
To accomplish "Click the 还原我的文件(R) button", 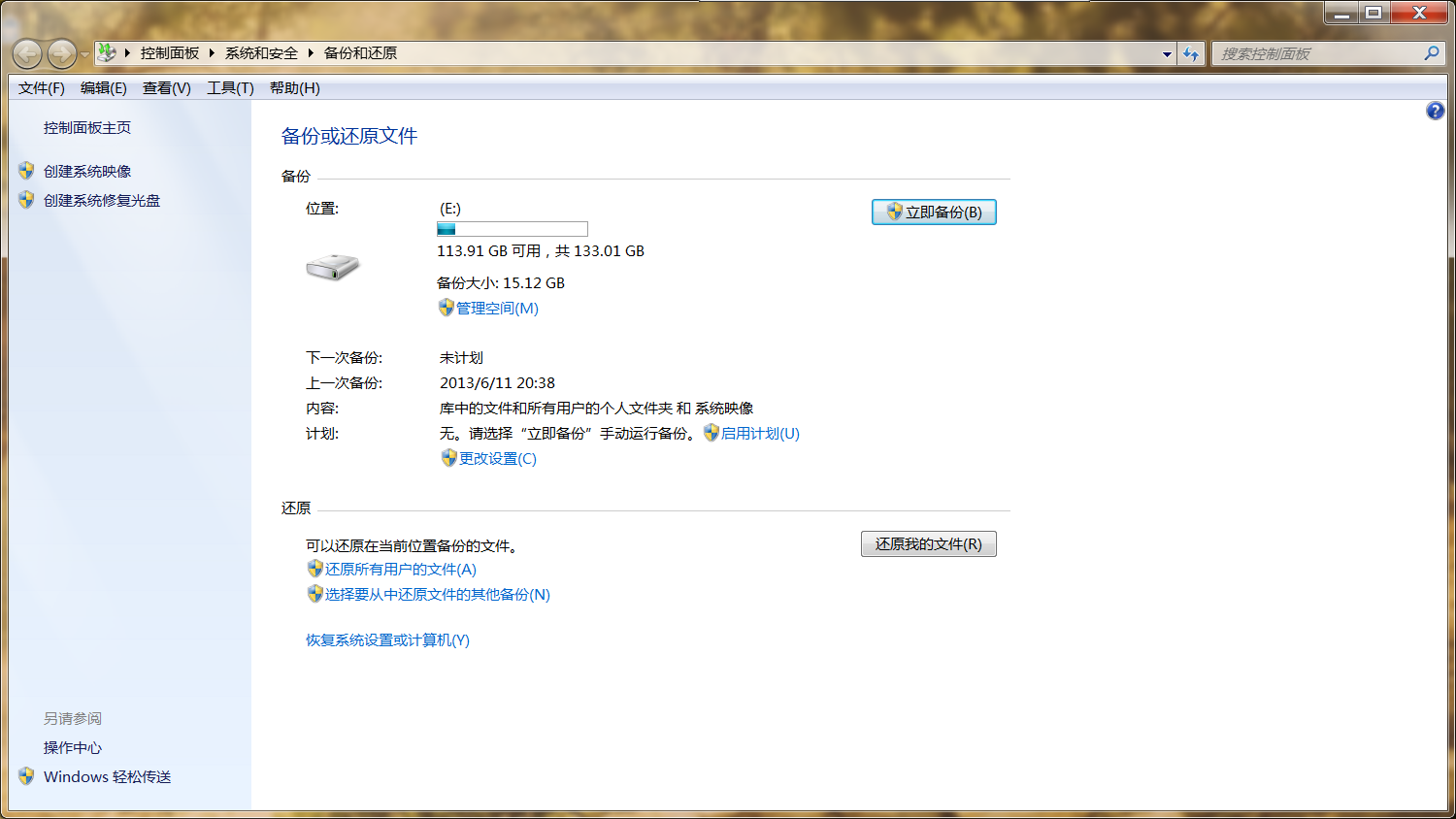I will [x=928, y=543].
